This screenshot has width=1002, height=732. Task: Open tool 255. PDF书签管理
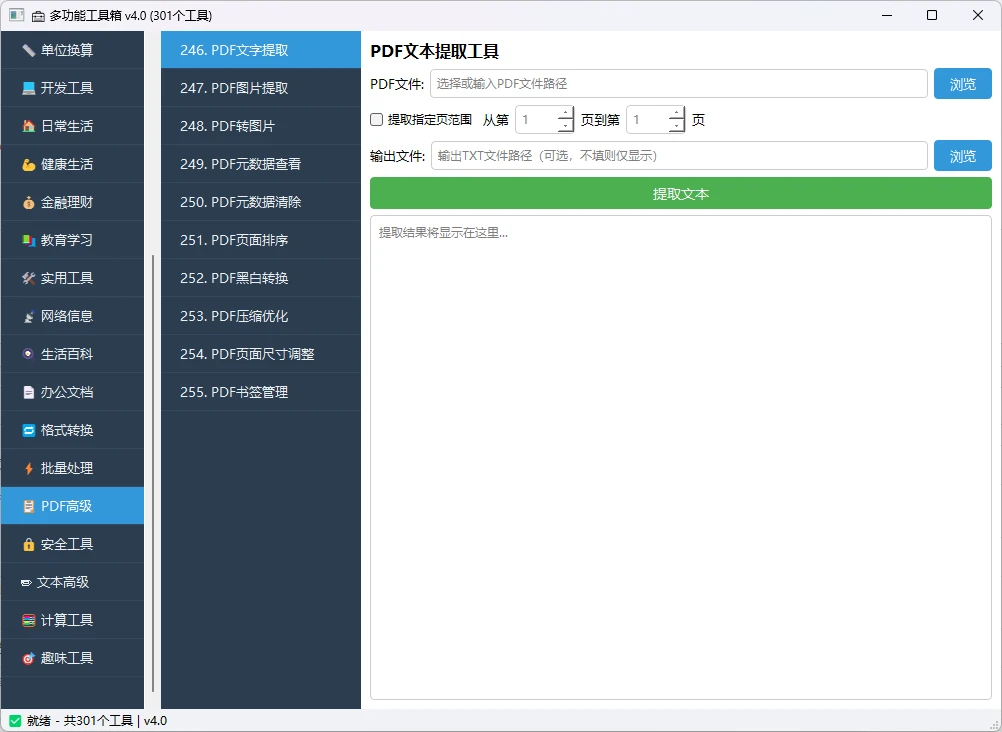261,393
